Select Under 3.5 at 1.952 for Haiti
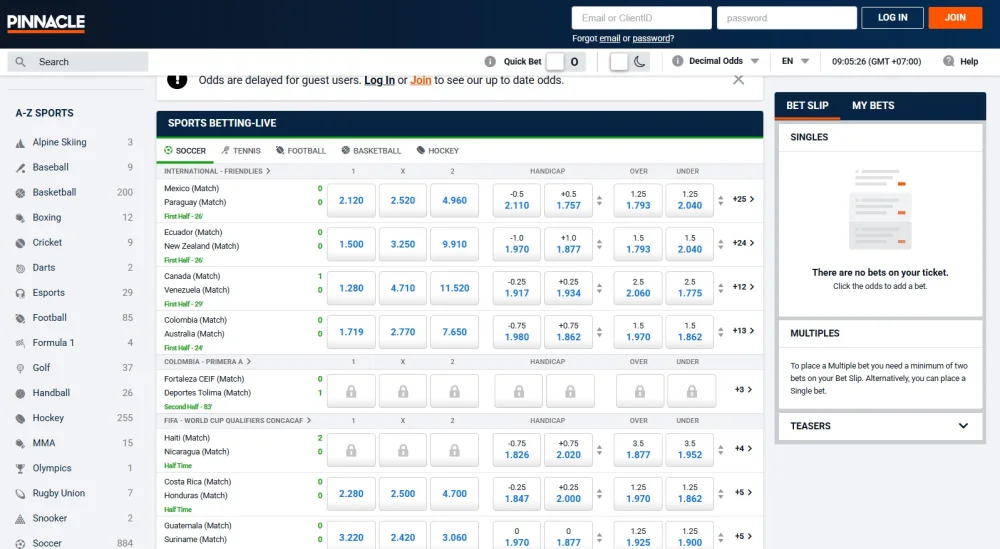 coord(689,450)
